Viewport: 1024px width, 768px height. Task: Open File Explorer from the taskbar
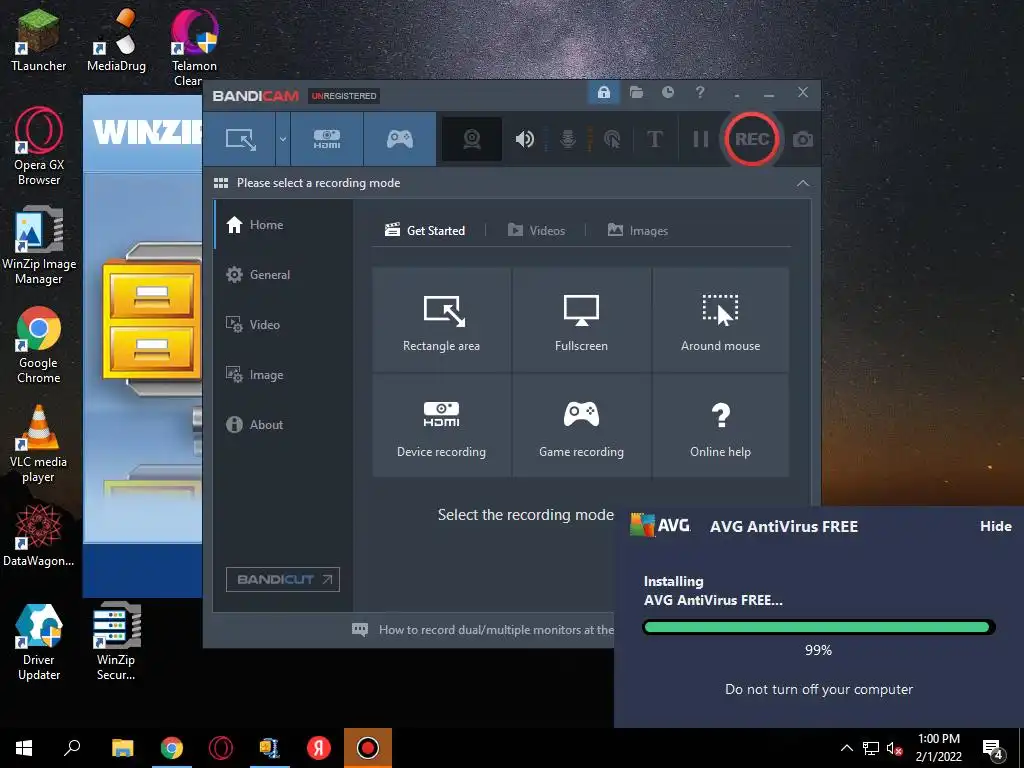coord(122,748)
